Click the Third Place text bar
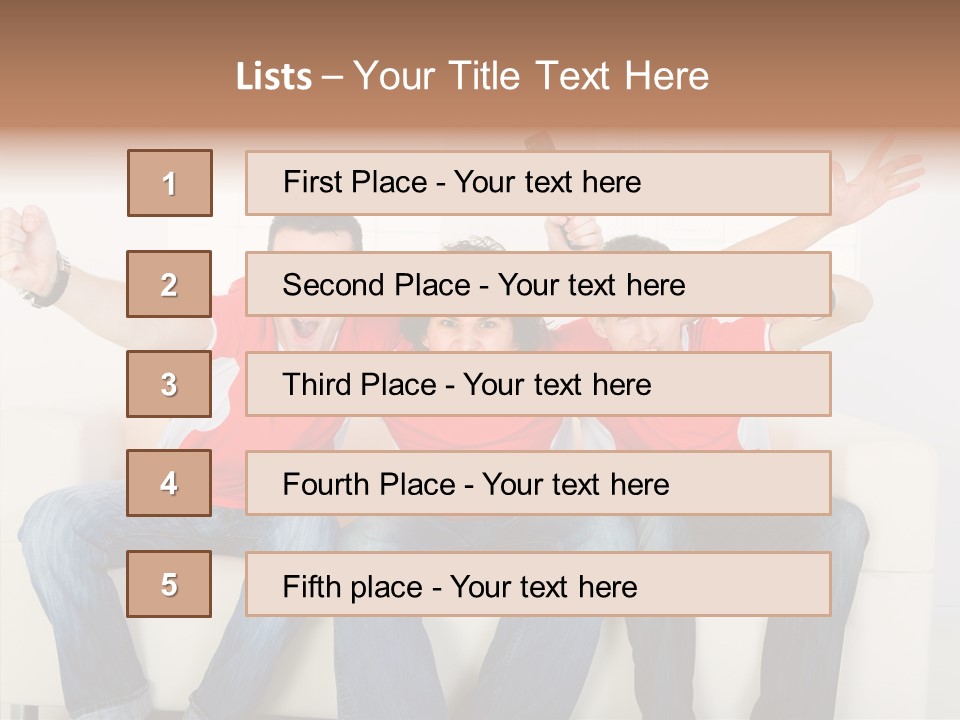 pos(538,384)
